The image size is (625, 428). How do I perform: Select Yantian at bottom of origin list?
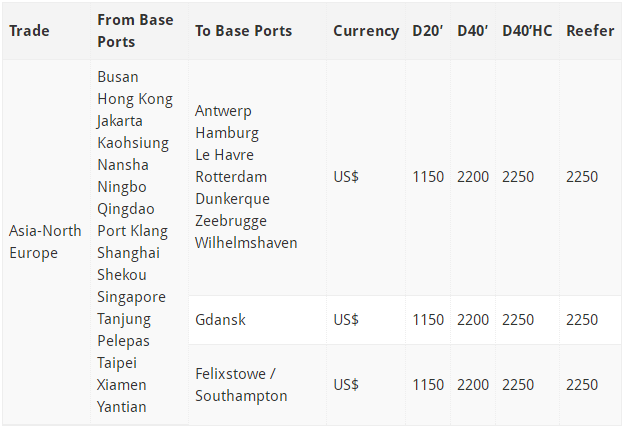[122, 407]
